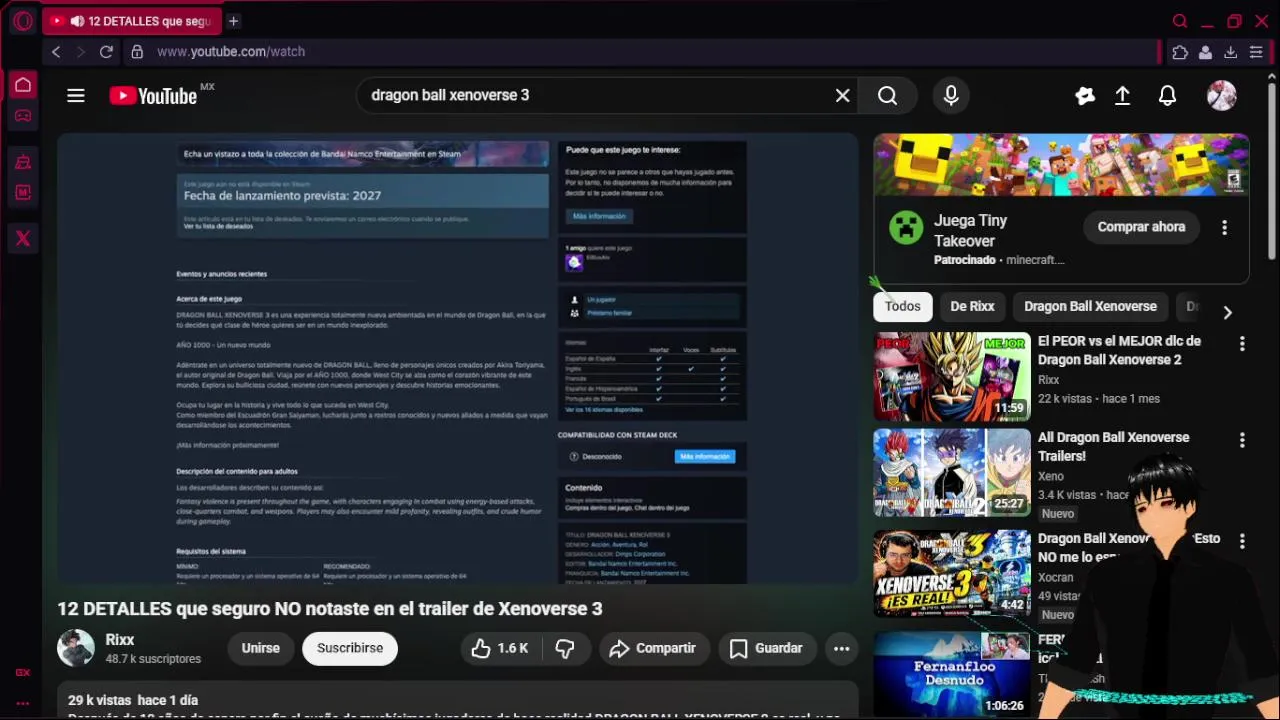Image resolution: width=1280 pixels, height=720 pixels.
Task: Open Xenoverse 3 ES REAL thumbnail
Action: coord(952,574)
